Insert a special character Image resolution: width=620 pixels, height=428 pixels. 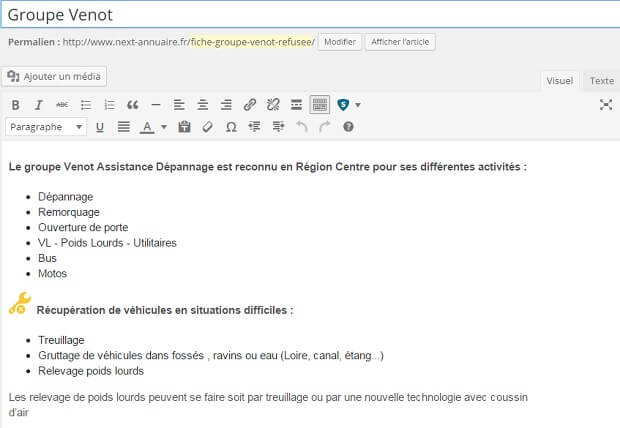point(231,127)
